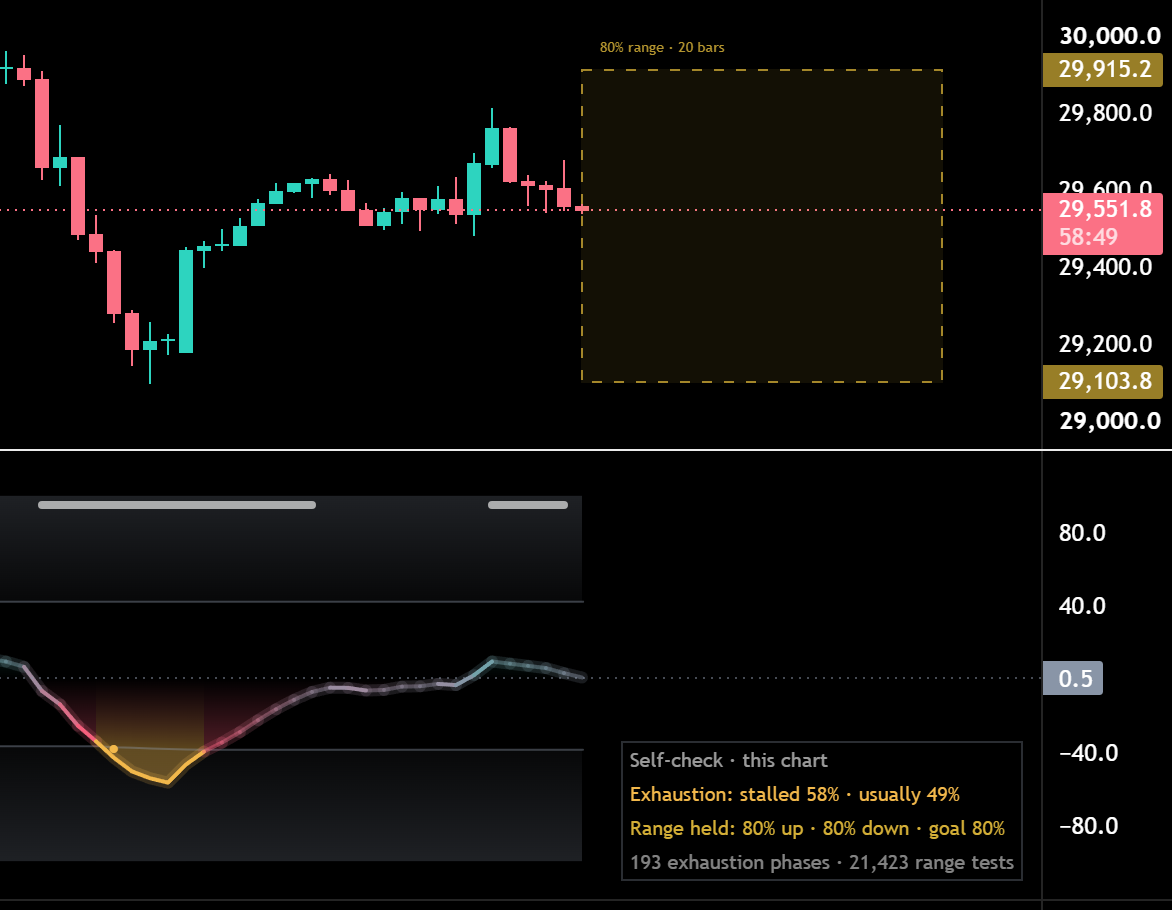Select the 29,915.2 upper range price label
The height and width of the screenshot is (910, 1172).
coord(1102,70)
